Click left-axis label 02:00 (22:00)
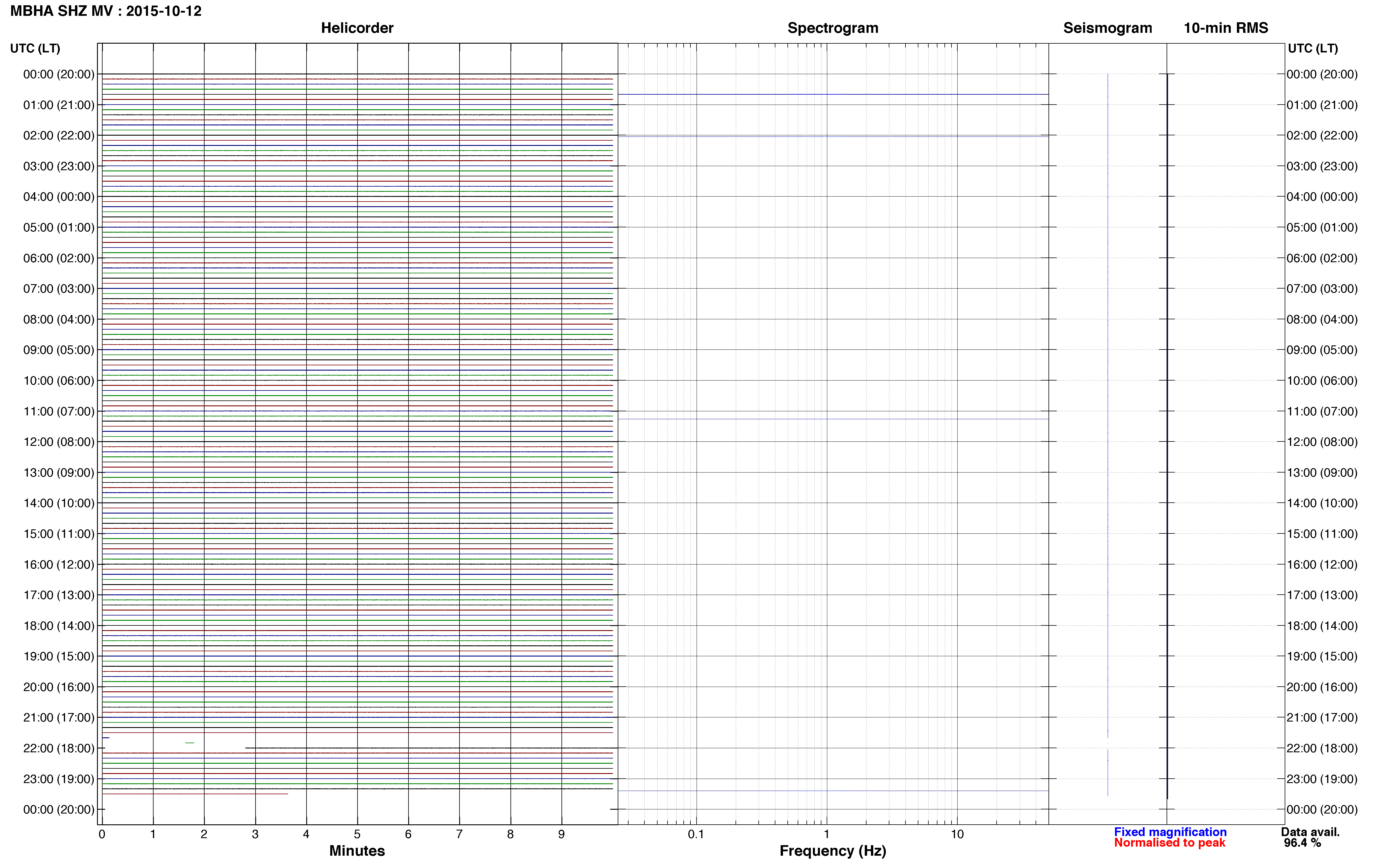The width and height of the screenshot is (1389, 868). pyautogui.click(x=59, y=135)
